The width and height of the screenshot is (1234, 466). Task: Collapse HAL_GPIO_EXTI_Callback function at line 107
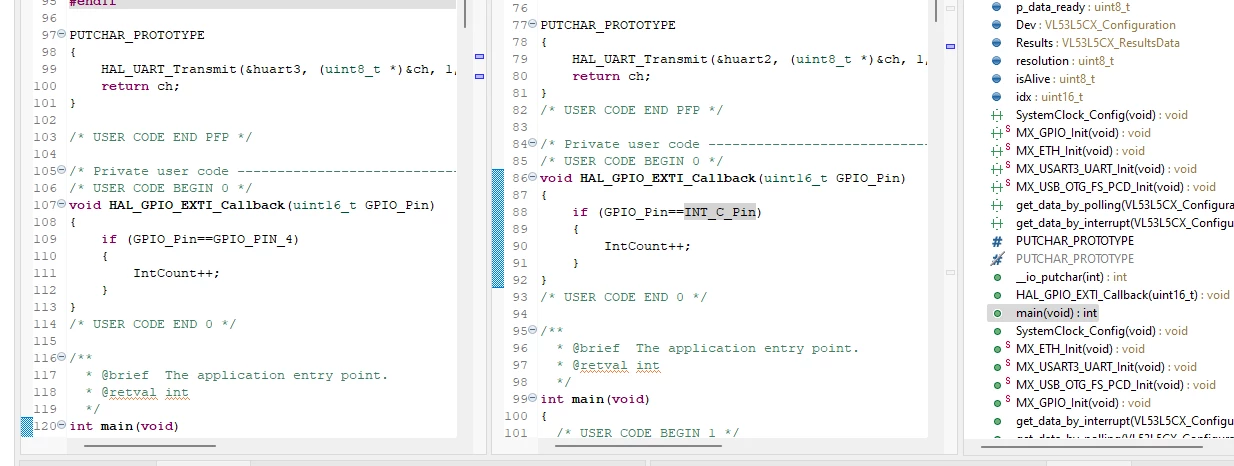[x=62, y=205]
